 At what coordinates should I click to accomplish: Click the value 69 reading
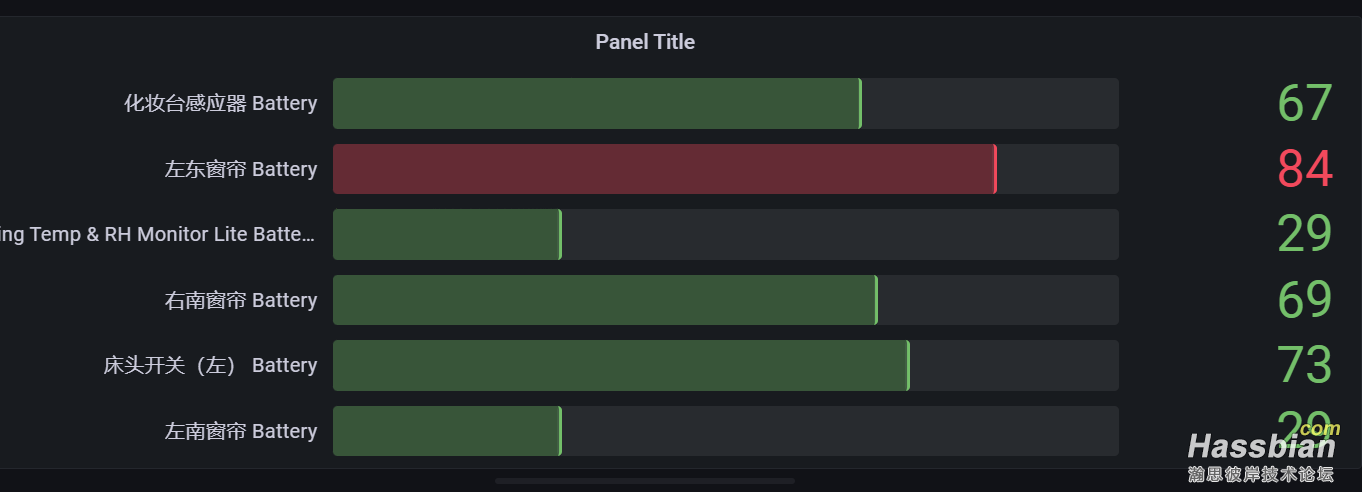[x=1305, y=300]
